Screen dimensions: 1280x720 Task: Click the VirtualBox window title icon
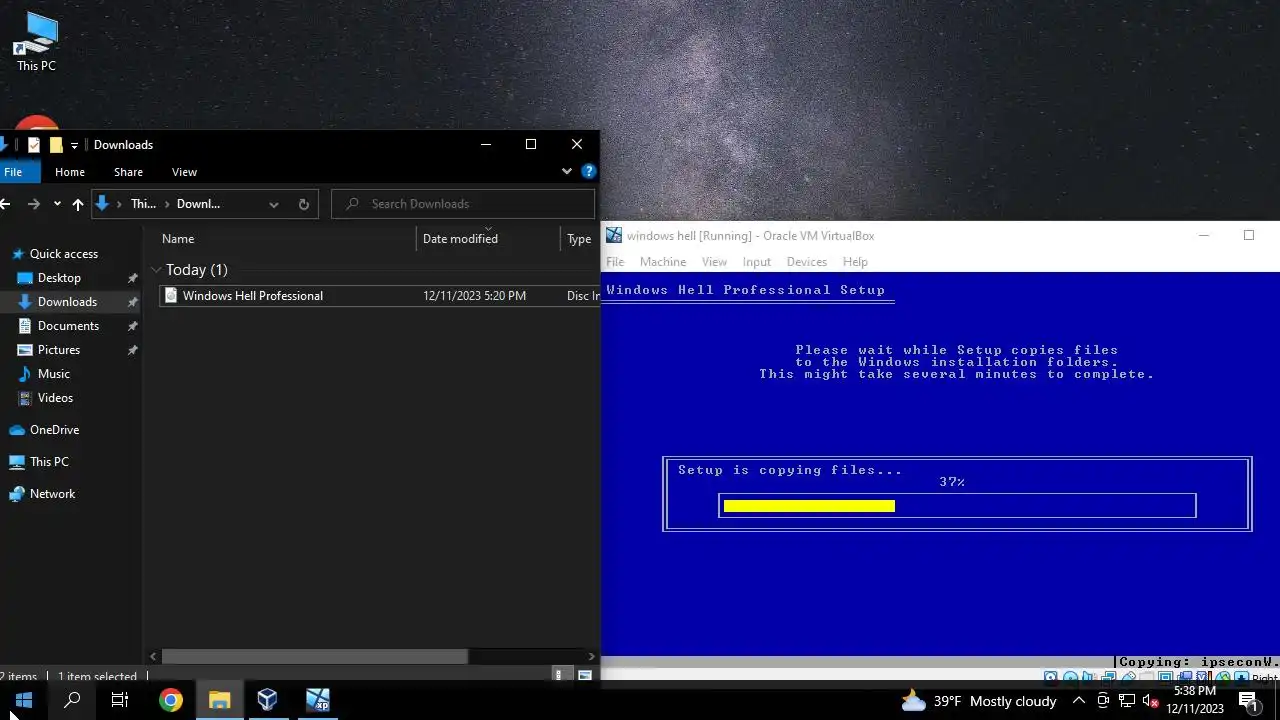click(614, 236)
